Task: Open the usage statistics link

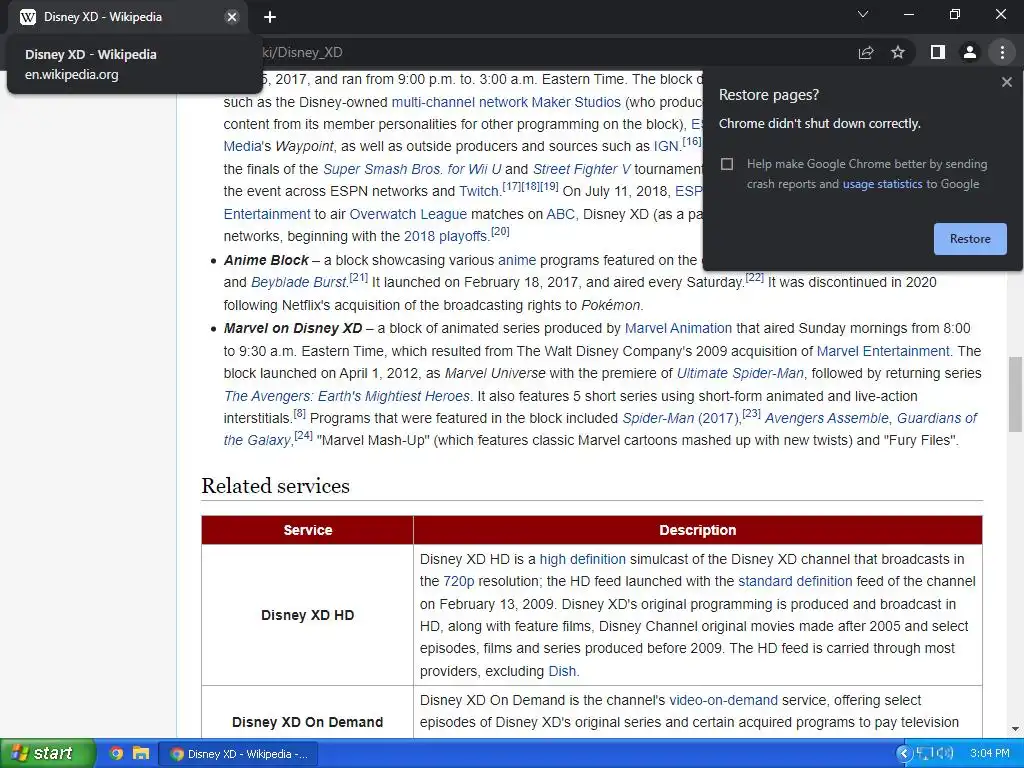Action: pyautogui.click(x=882, y=184)
